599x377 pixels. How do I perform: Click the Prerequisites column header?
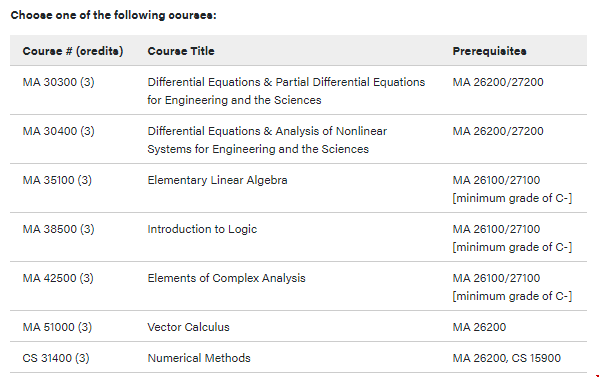pyautogui.click(x=489, y=51)
